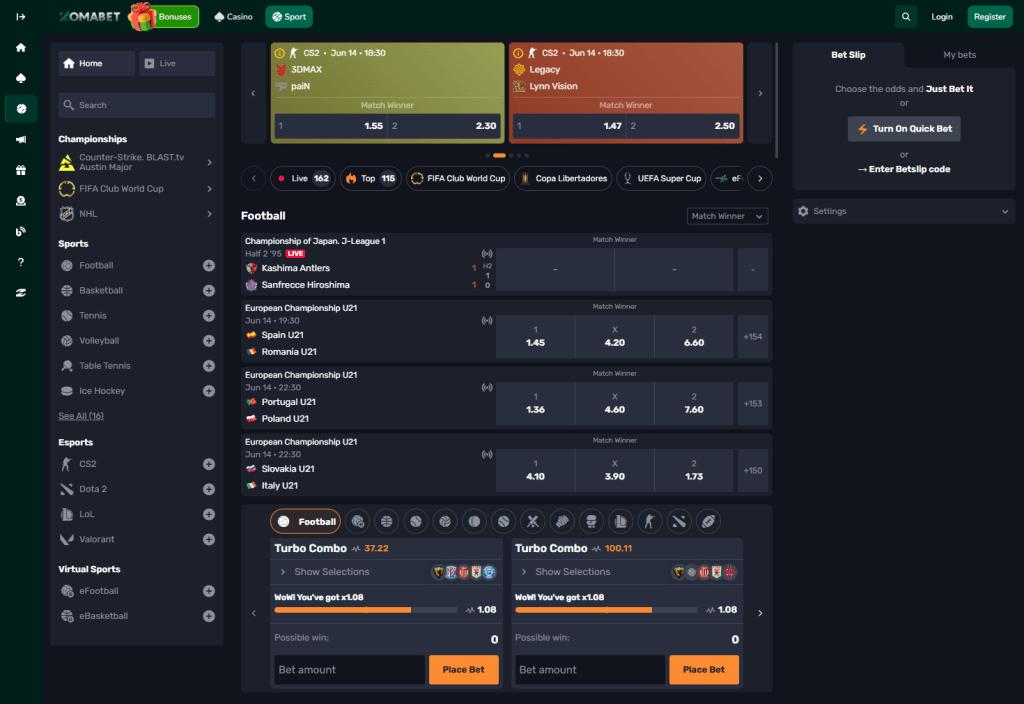Select Italy U21 win odds 1.73

pos(694,470)
